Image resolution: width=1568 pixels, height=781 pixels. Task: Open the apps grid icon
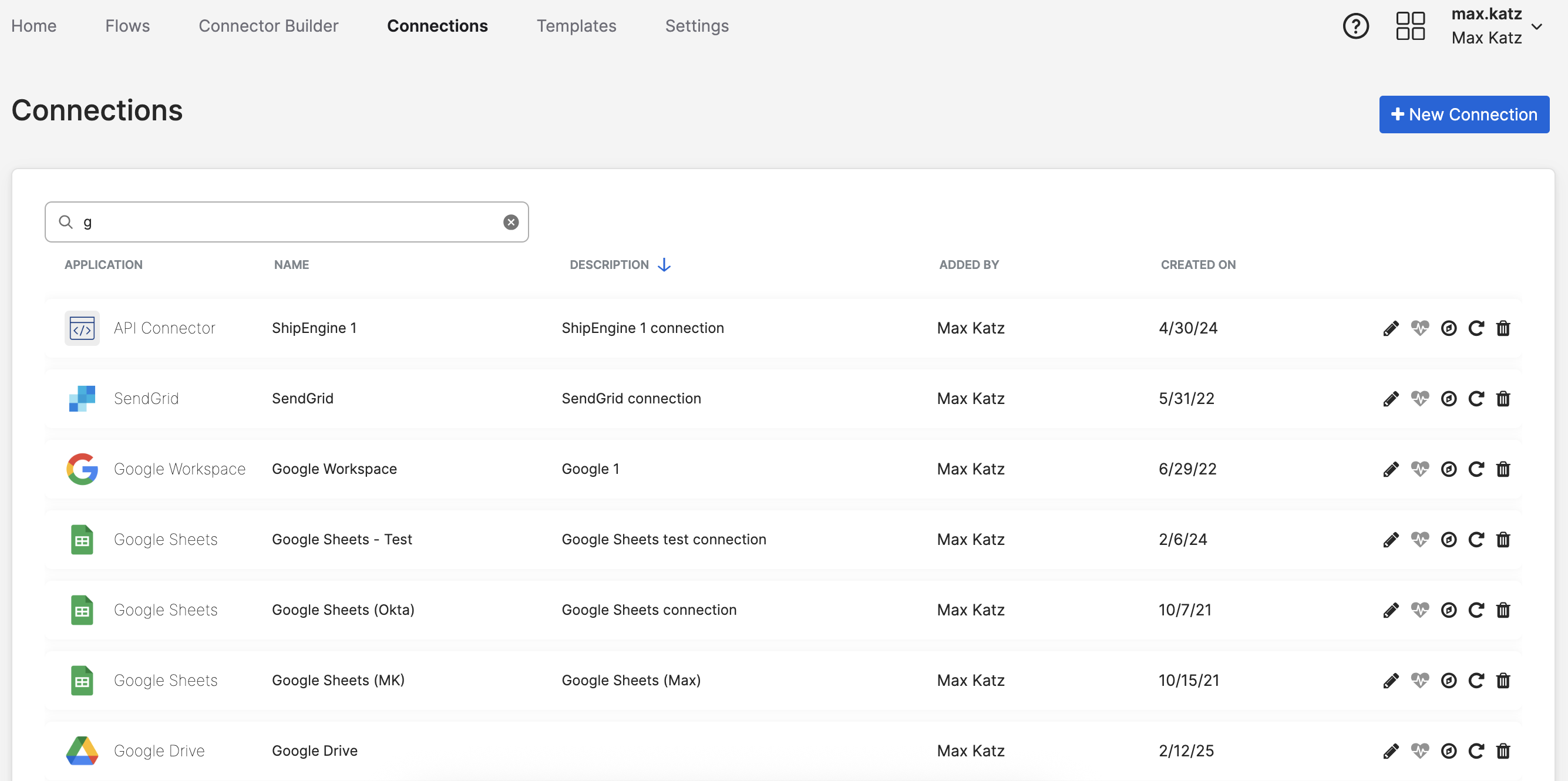(x=1410, y=26)
